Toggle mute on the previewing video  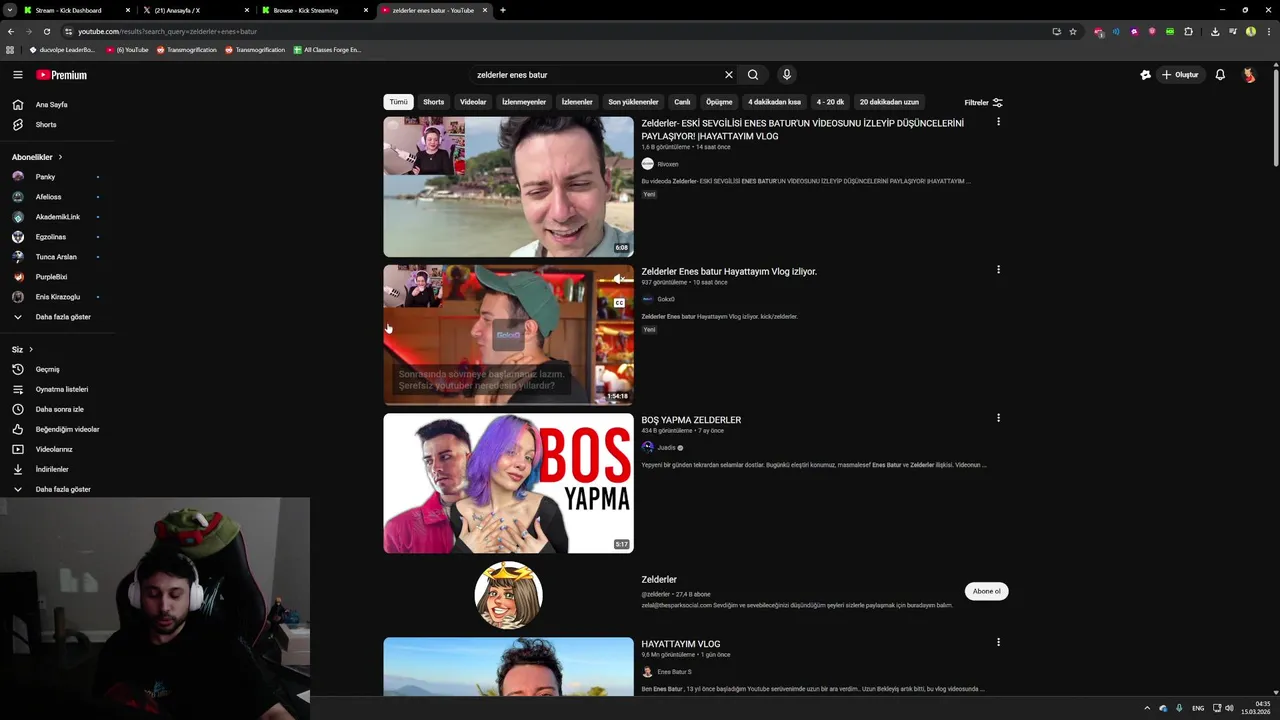click(619, 279)
